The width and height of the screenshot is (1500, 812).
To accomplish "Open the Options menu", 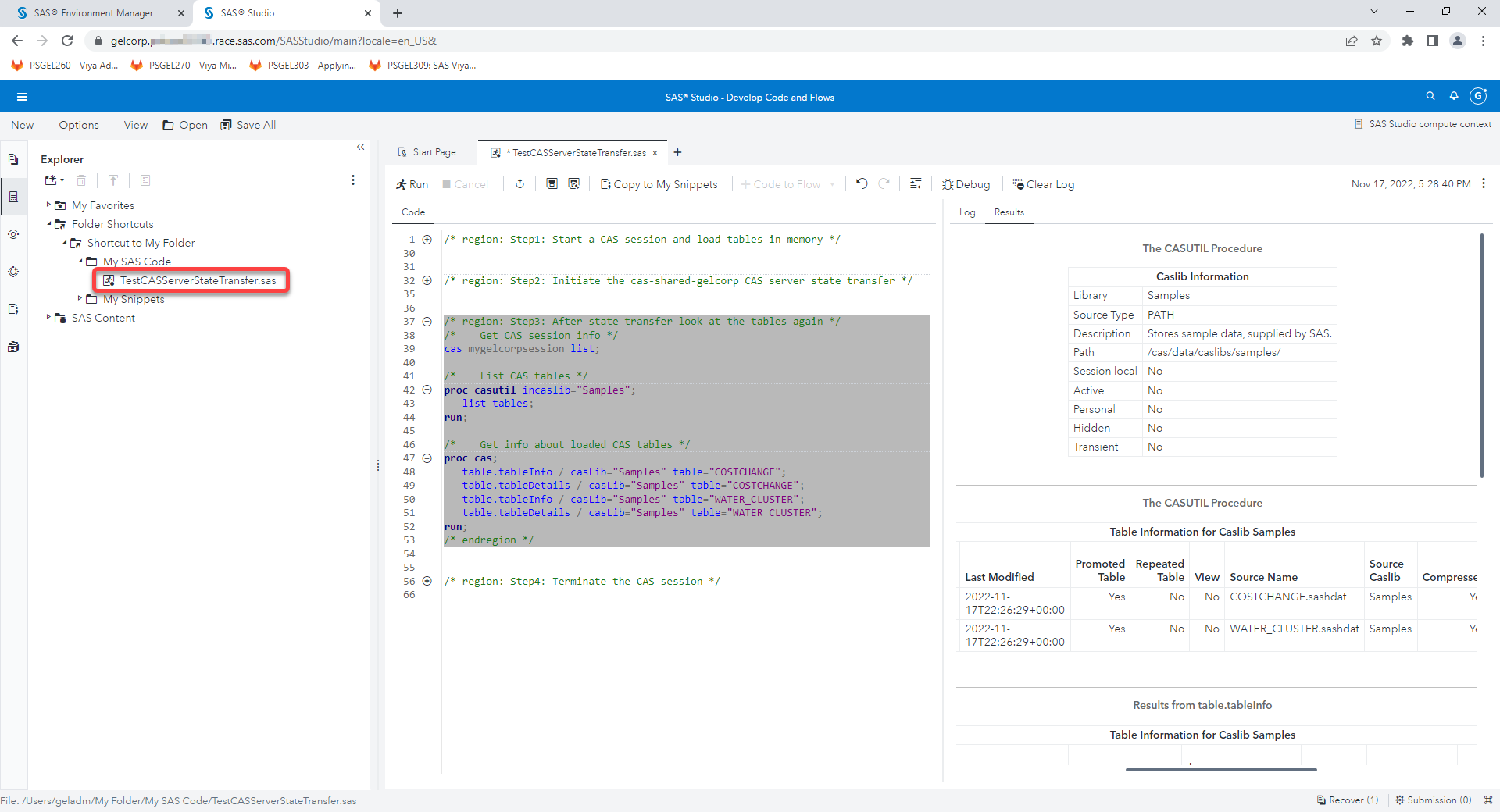I will coord(79,125).
